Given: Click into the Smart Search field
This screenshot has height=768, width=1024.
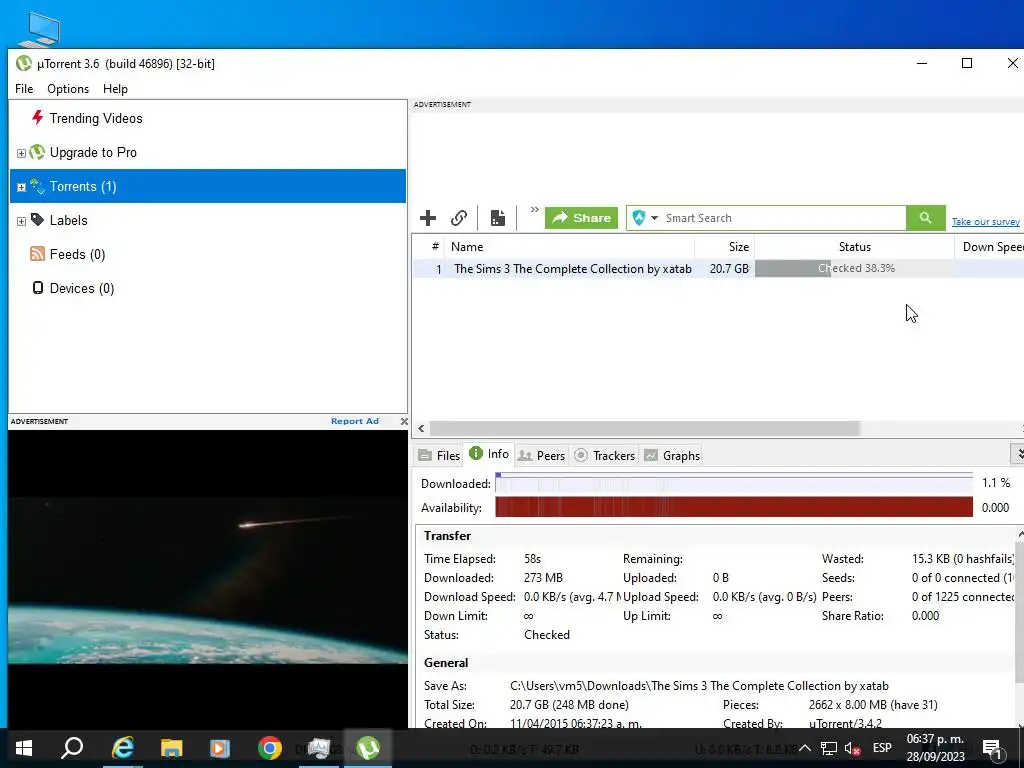Looking at the screenshot, I should coord(782,218).
